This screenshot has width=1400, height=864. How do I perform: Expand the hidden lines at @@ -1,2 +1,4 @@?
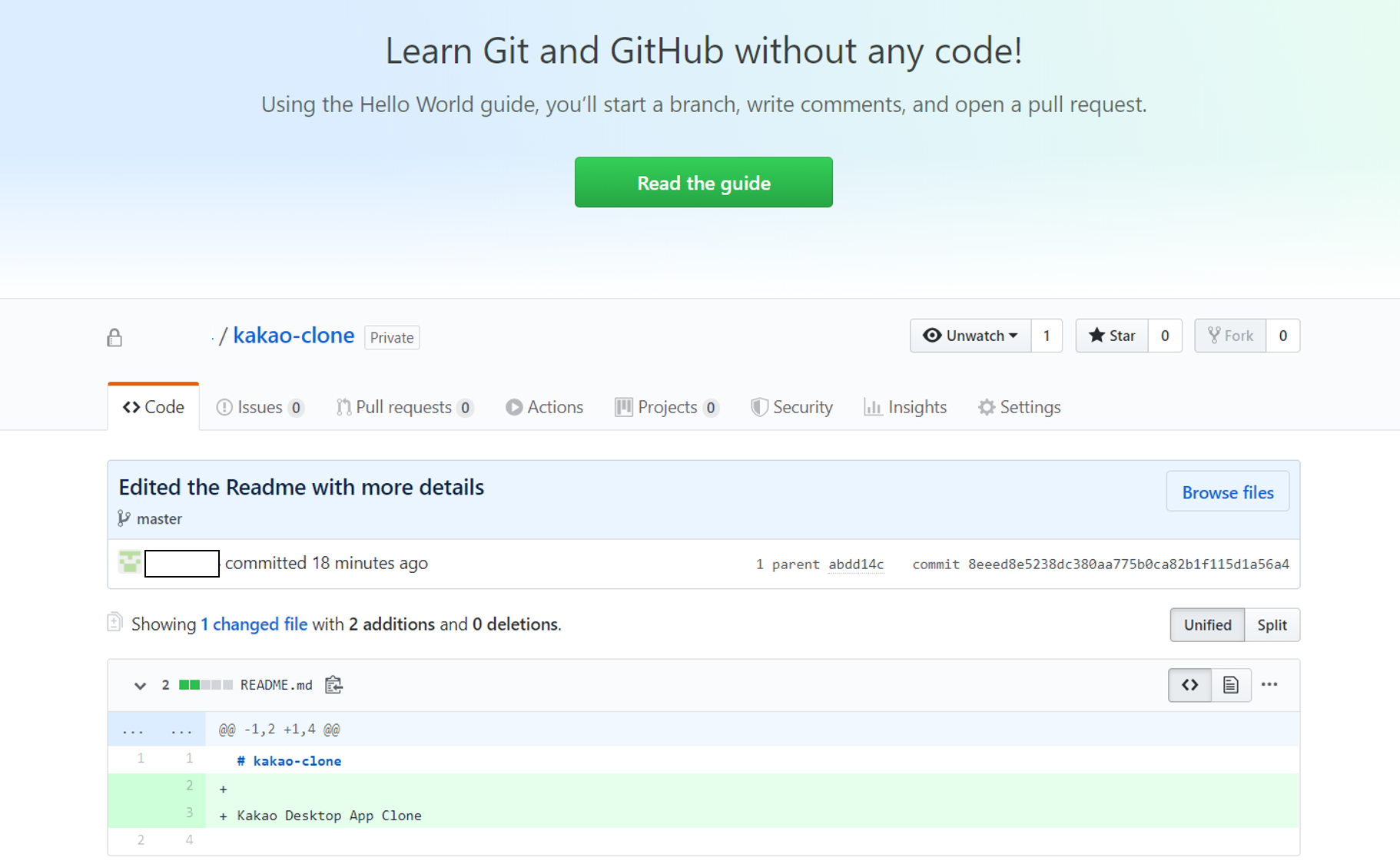tap(157, 730)
